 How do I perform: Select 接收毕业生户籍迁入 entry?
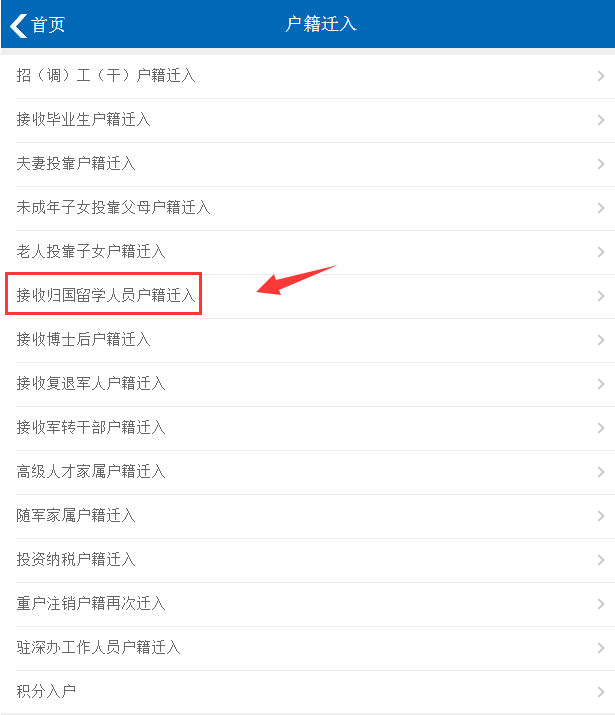tap(308, 120)
